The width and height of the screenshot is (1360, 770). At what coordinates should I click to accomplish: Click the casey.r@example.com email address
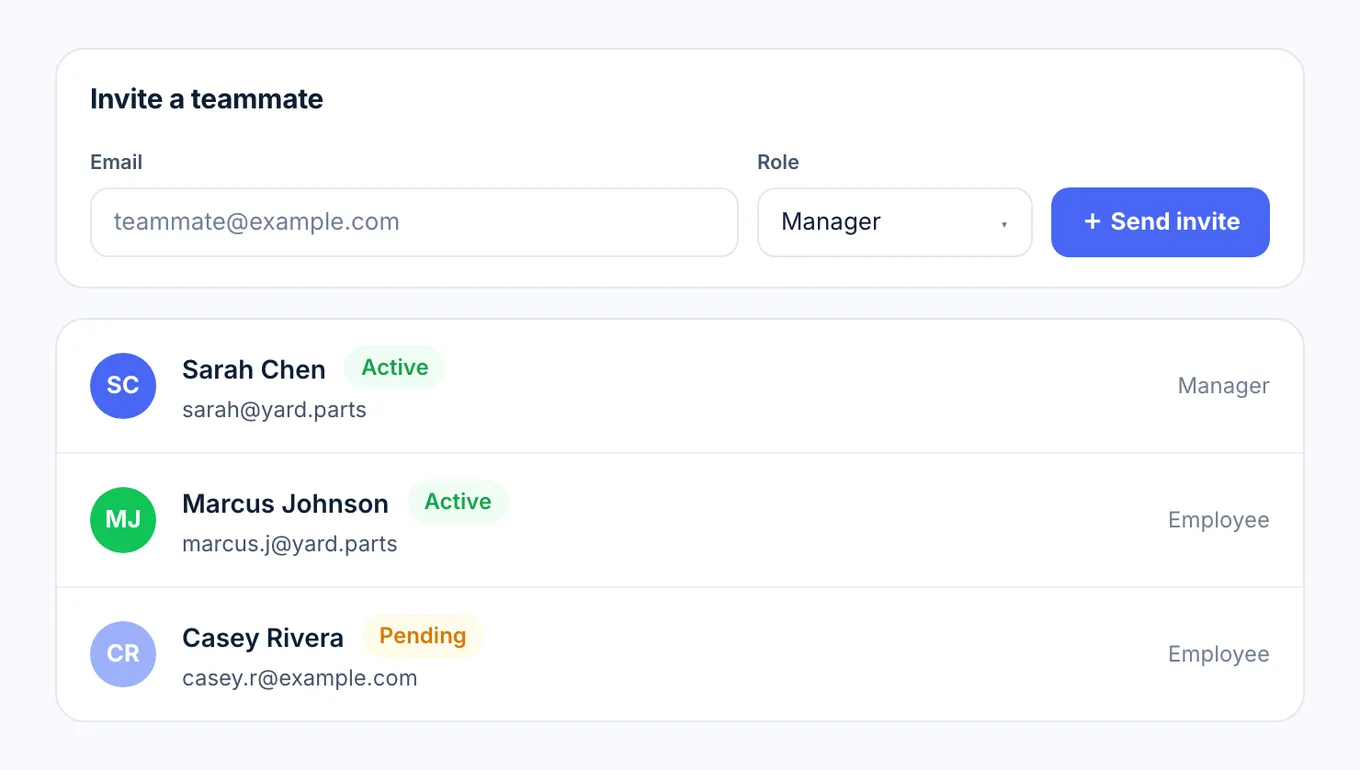300,678
